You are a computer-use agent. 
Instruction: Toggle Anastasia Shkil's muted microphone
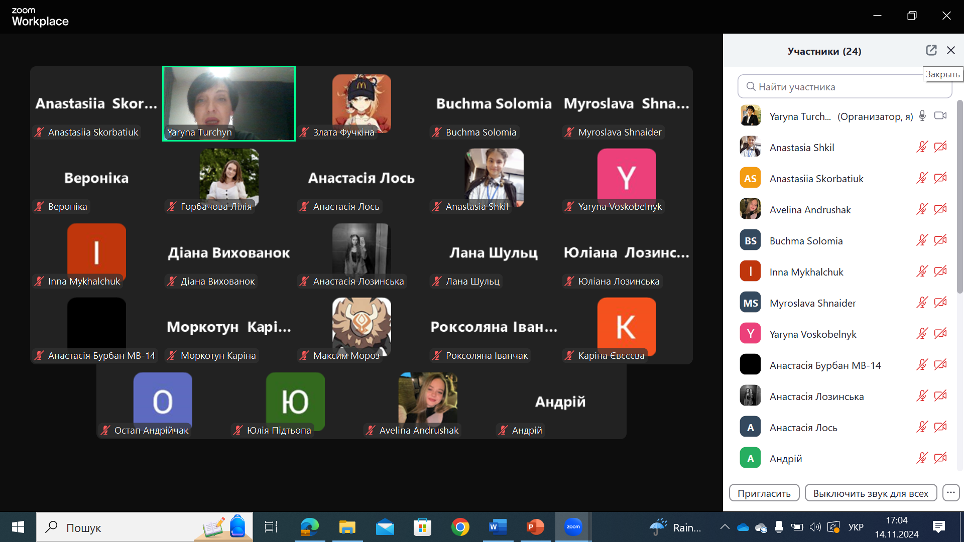922,147
